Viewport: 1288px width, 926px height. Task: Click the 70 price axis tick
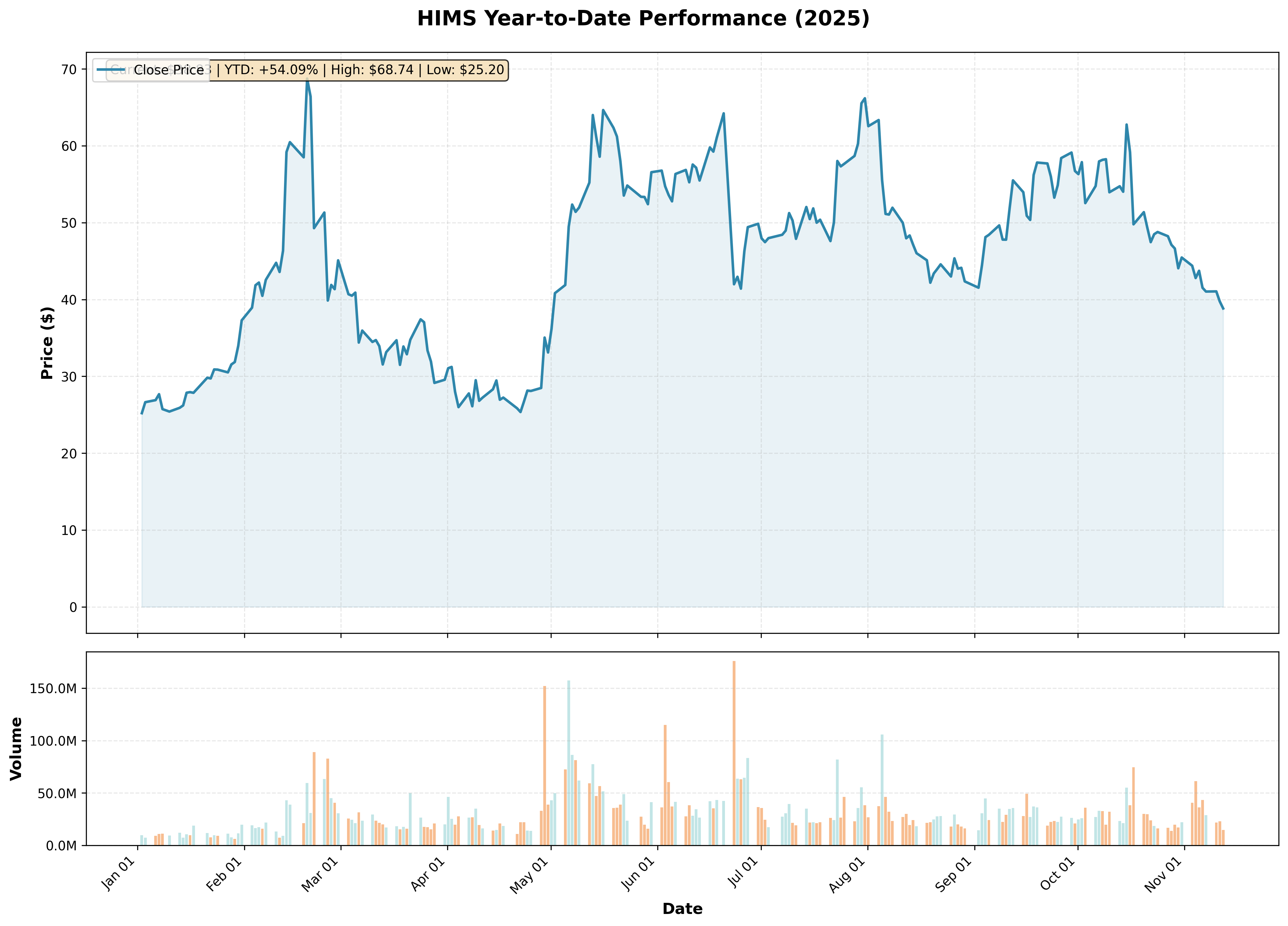tap(69, 70)
